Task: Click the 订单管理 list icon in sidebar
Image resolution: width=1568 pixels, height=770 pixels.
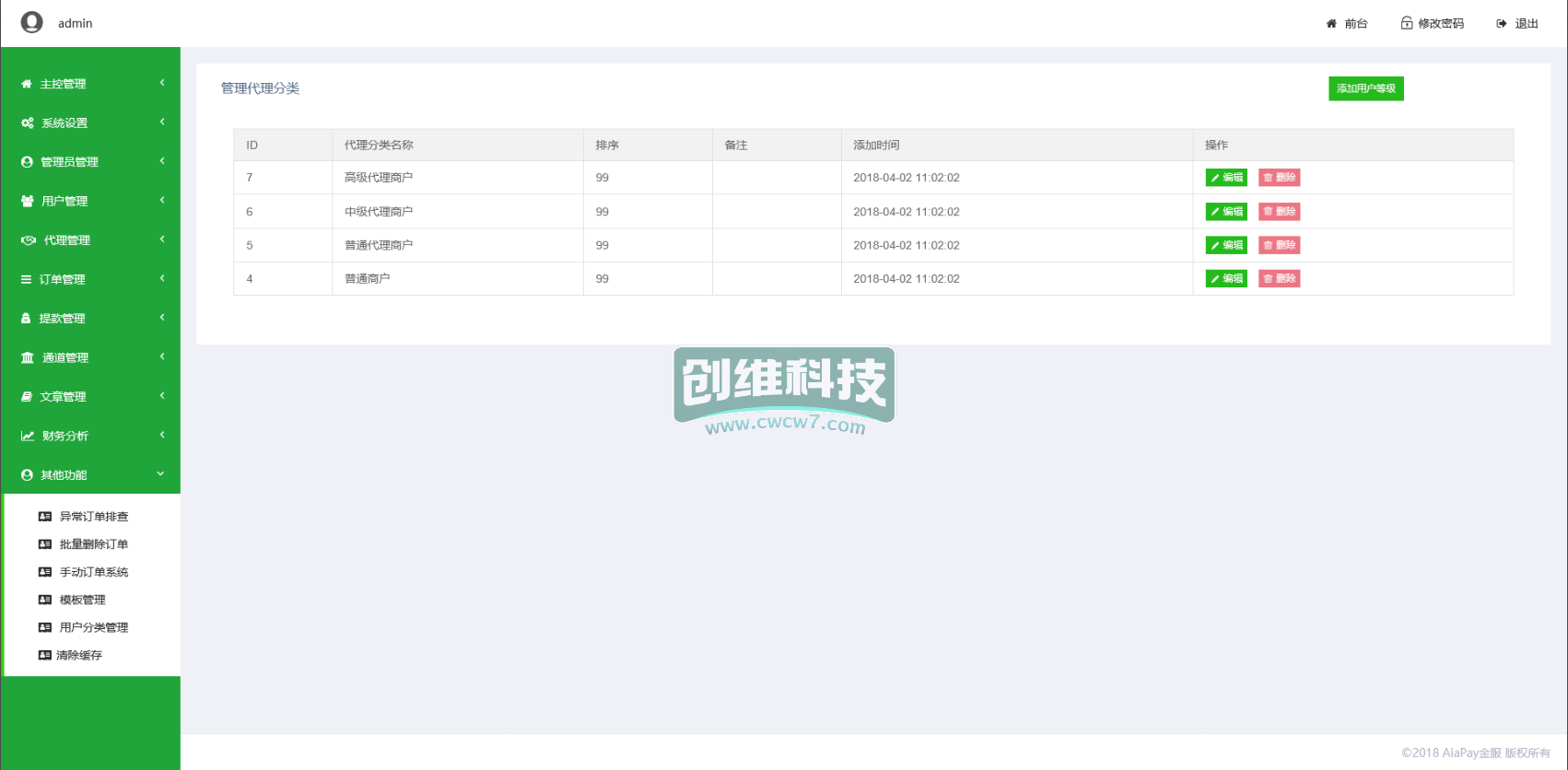Action: pyautogui.click(x=27, y=279)
